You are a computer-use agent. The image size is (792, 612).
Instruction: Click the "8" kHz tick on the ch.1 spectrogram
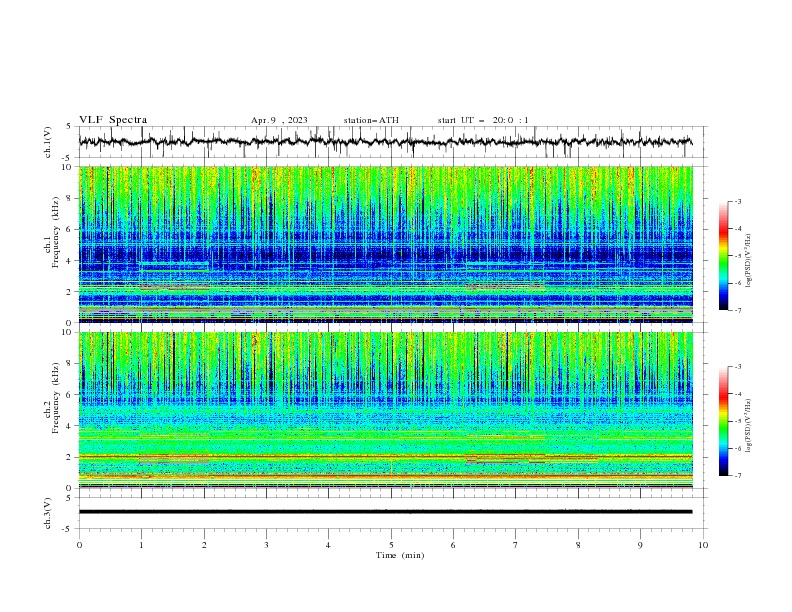pyautogui.click(x=71, y=198)
